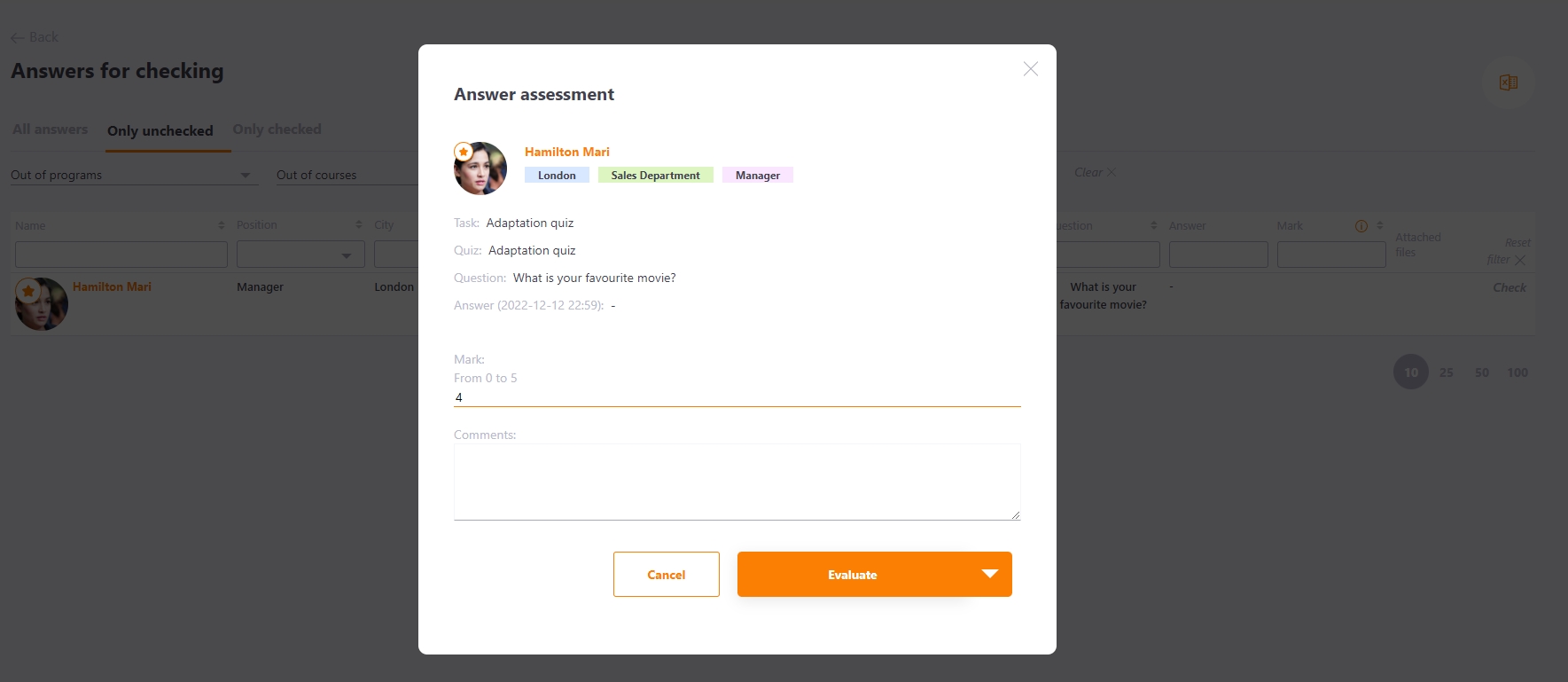
Task: Select the Sales Department tag
Action: pyautogui.click(x=655, y=176)
